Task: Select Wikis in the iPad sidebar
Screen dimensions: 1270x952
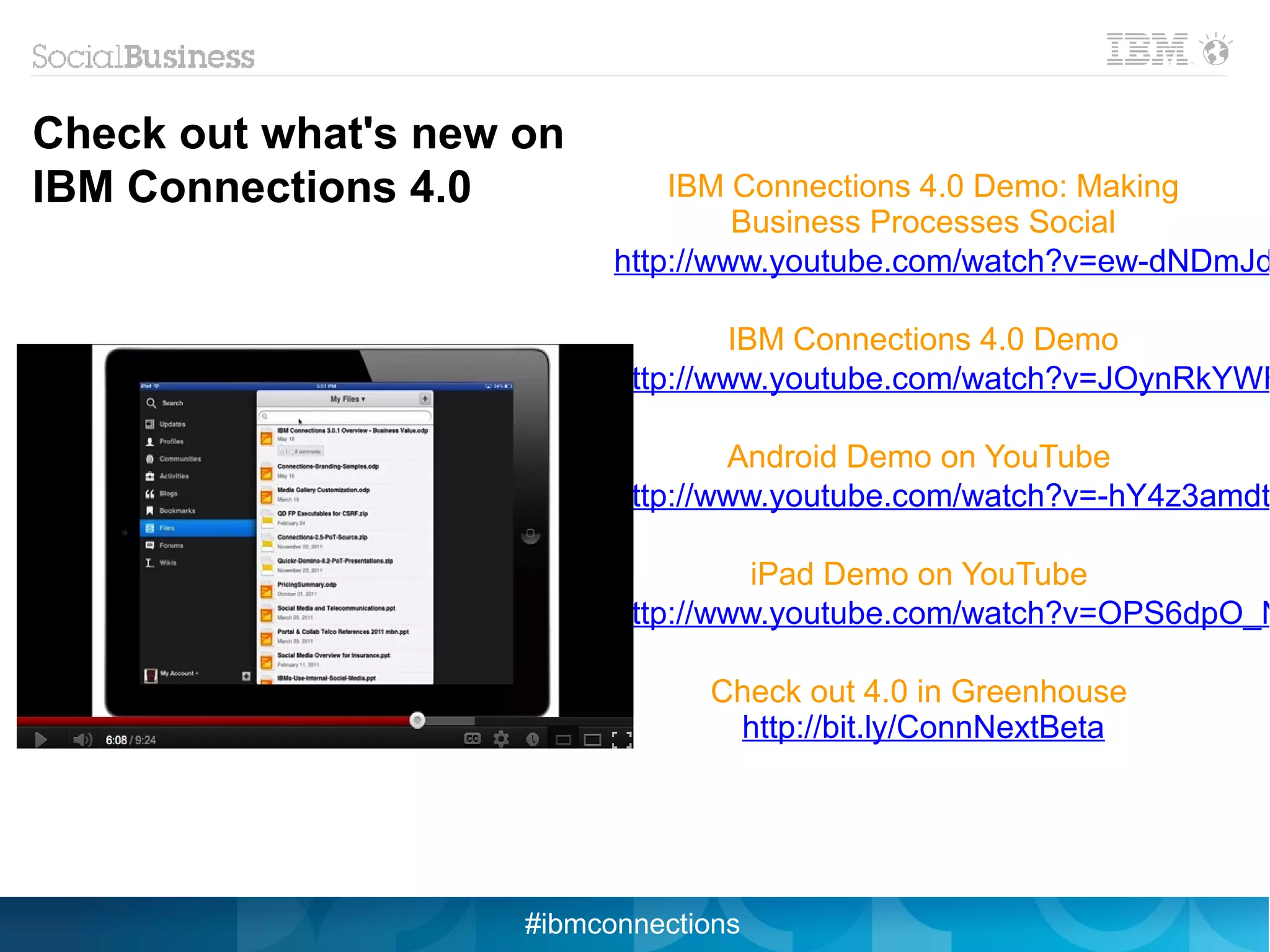Action: tap(197, 563)
